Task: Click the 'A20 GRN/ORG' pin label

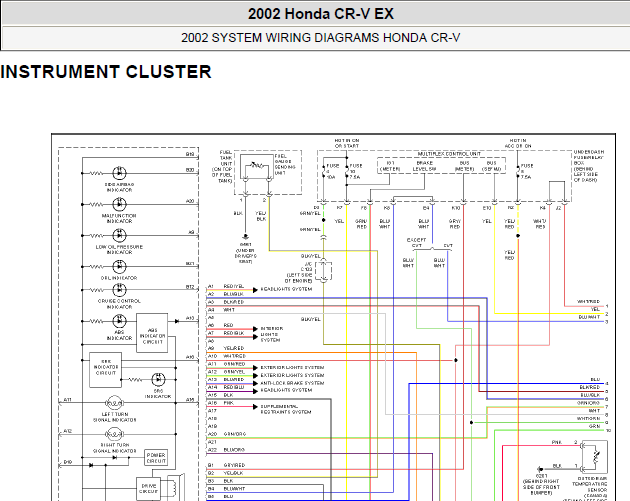Action: tap(227, 434)
